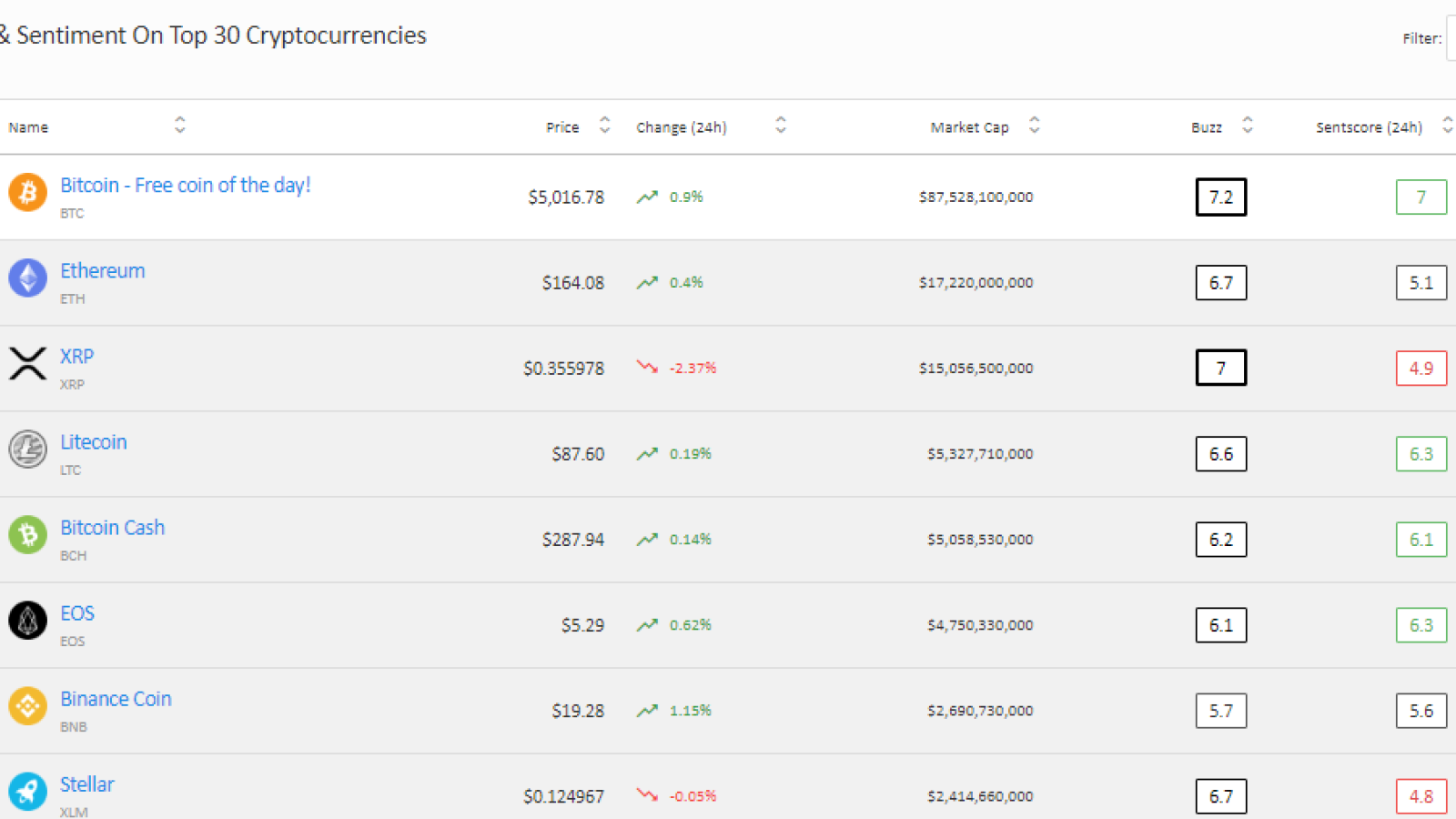This screenshot has width=1456, height=819.
Task: Open the Stellar link
Action: coord(87,784)
